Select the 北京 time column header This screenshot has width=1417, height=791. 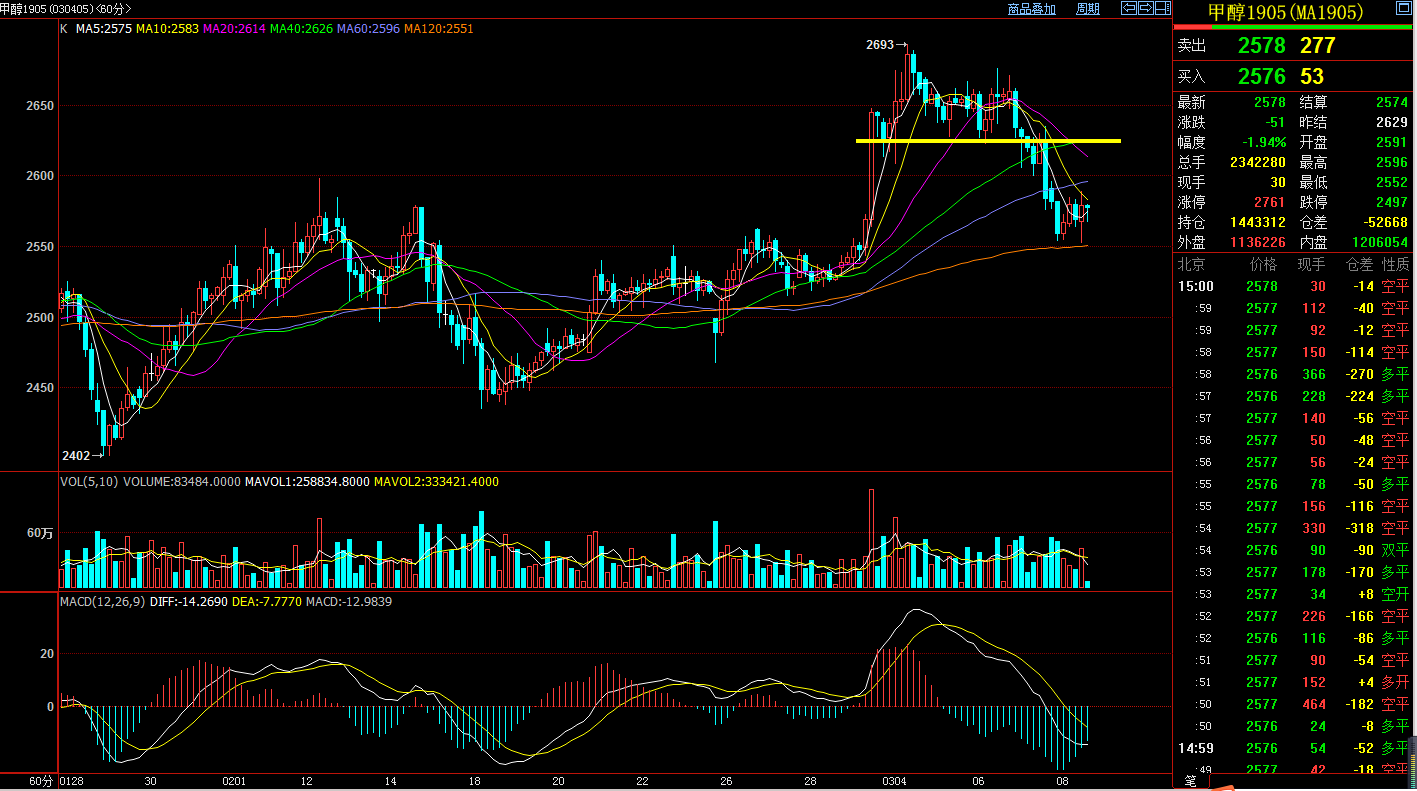coord(1192,265)
